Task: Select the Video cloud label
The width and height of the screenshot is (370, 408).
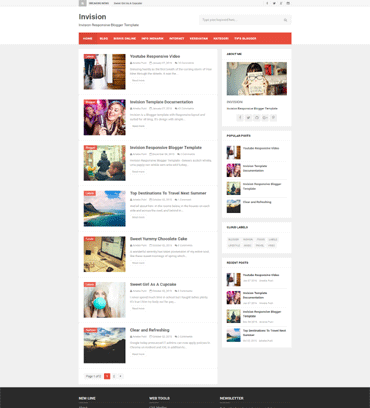Action: pos(271,246)
